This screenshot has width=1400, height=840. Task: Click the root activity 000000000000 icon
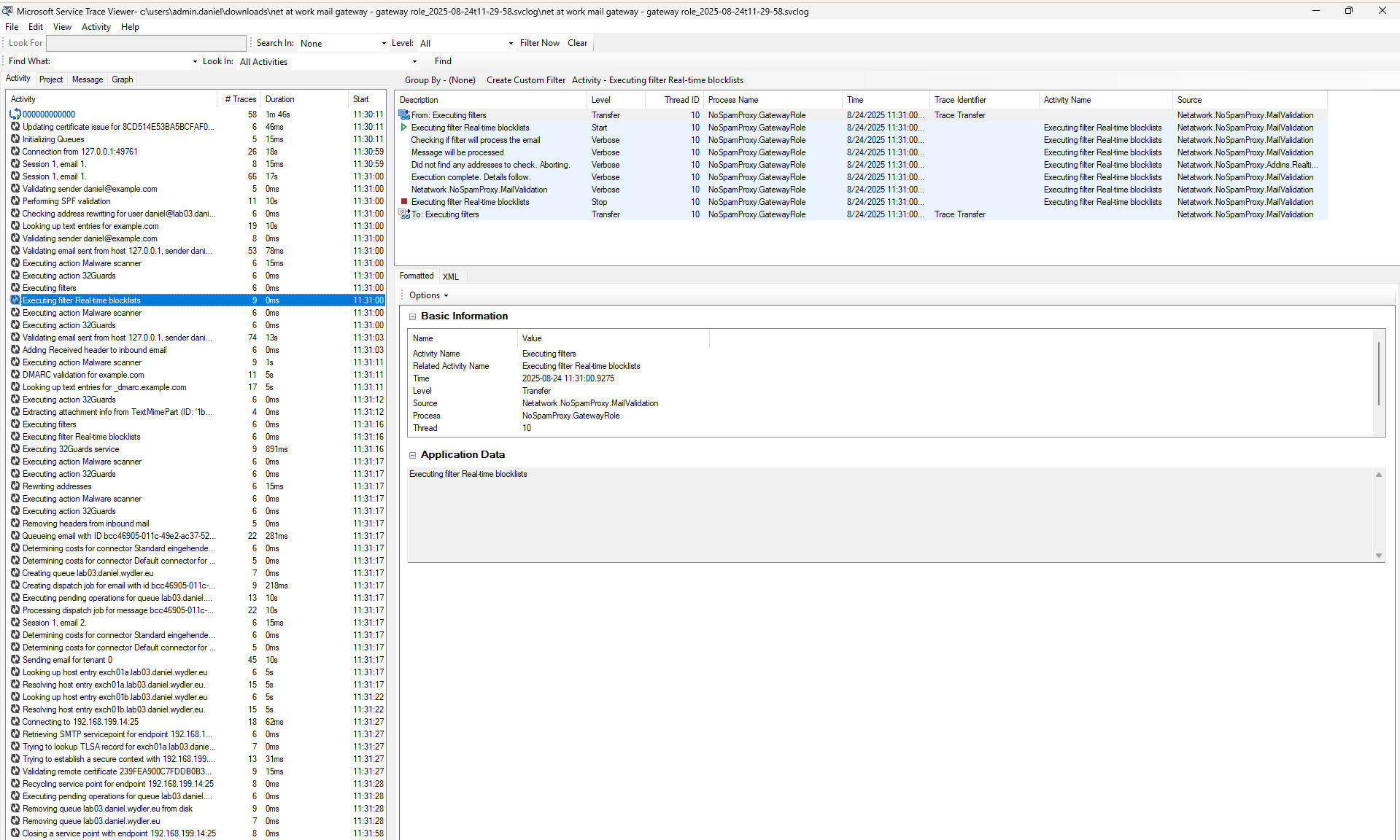click(15, 114)
